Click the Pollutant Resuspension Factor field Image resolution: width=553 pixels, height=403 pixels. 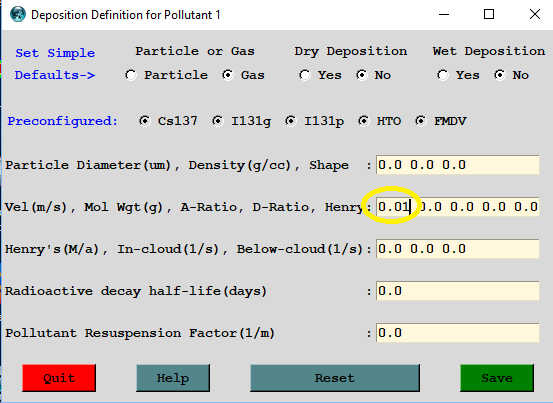(x=457, y=332)
